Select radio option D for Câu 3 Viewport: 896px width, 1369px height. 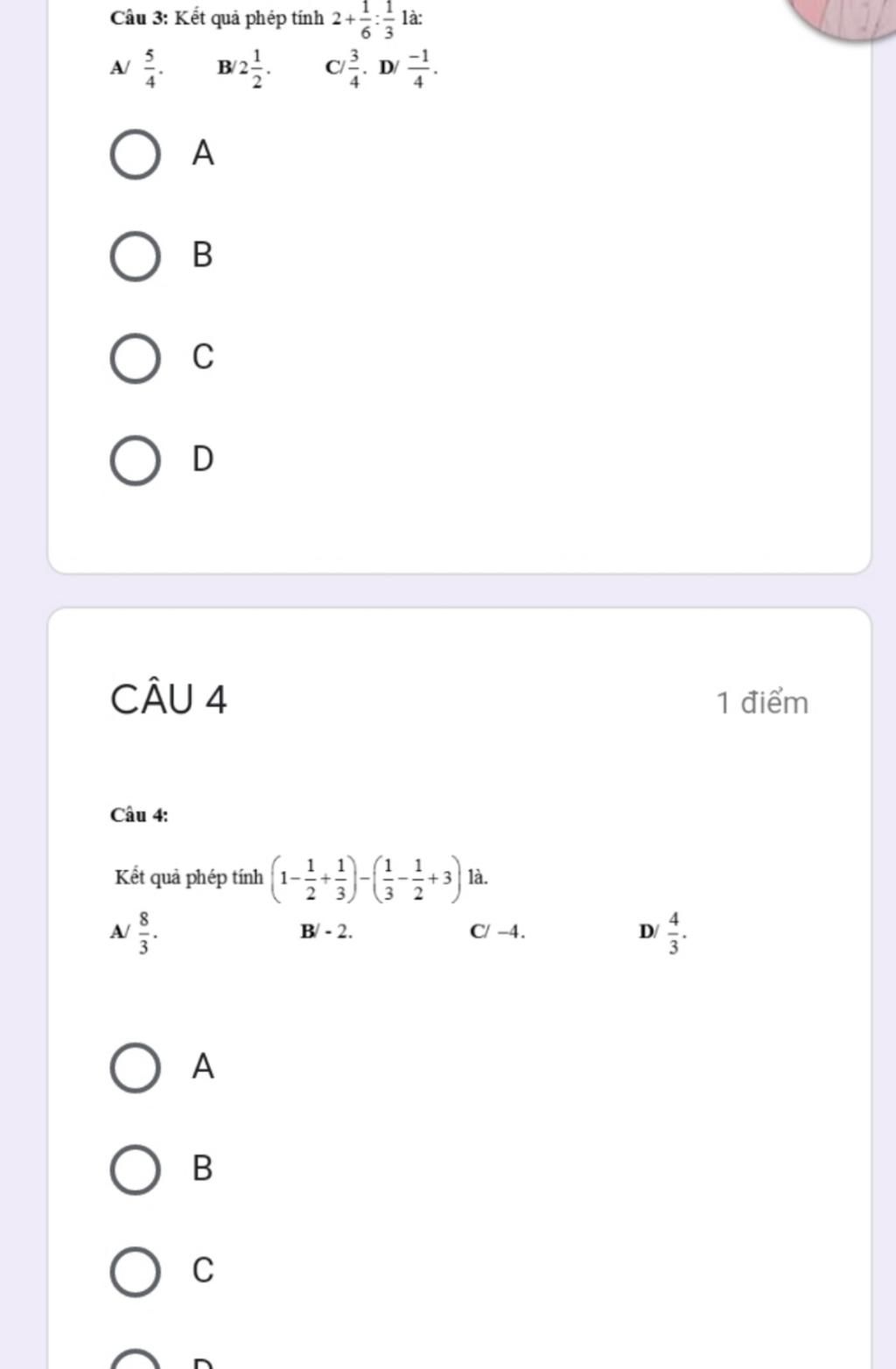(136, 460)
